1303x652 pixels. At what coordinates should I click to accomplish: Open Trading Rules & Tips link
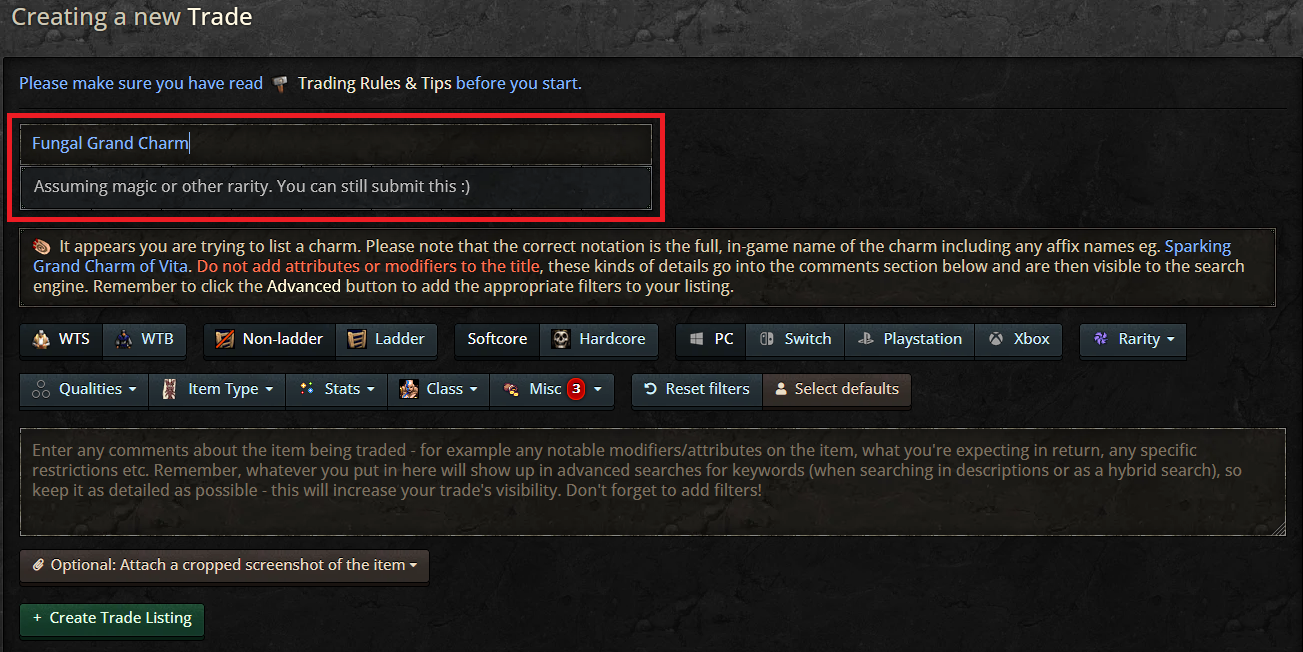click(375, 84)
